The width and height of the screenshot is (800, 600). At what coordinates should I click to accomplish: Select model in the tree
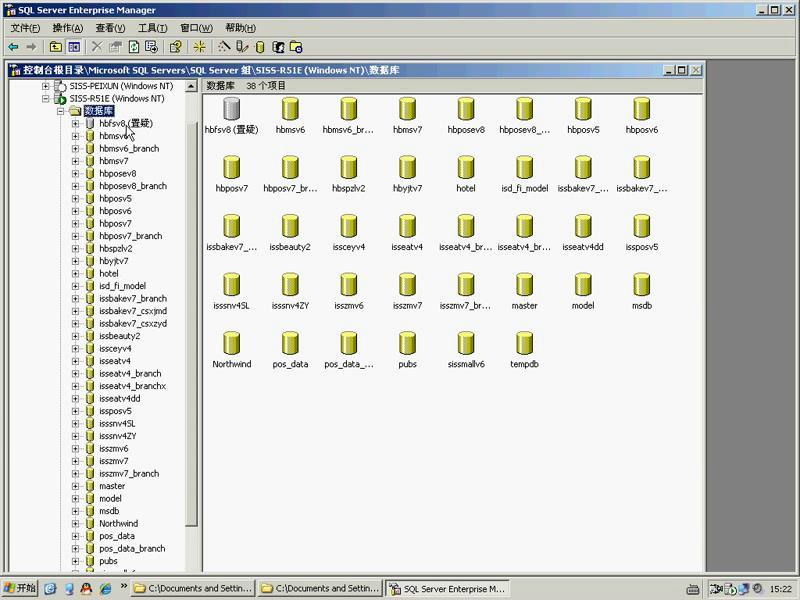[x=110, y=498]
